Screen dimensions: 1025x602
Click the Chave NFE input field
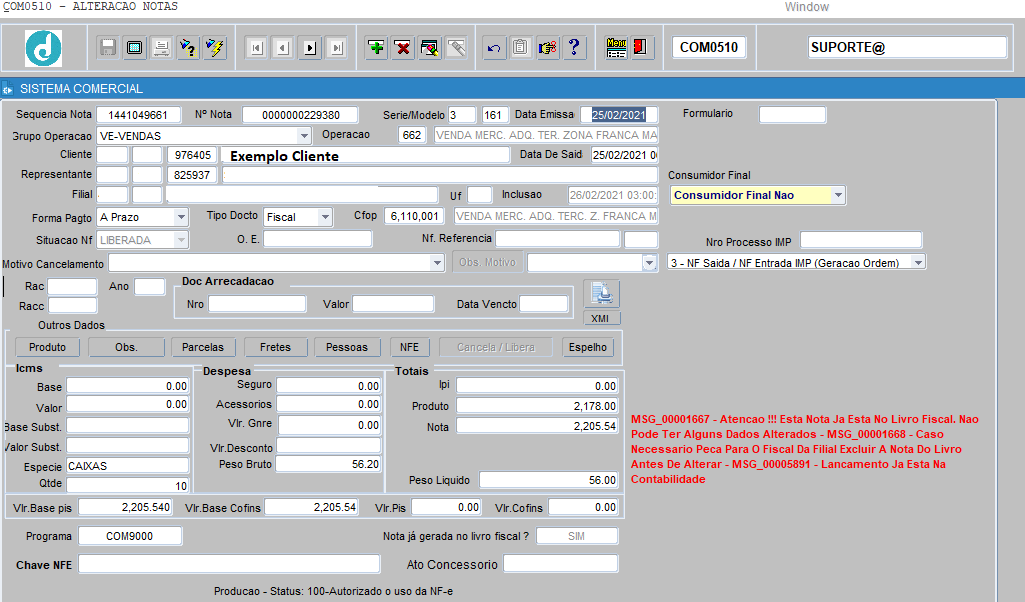tap(229, 564)
